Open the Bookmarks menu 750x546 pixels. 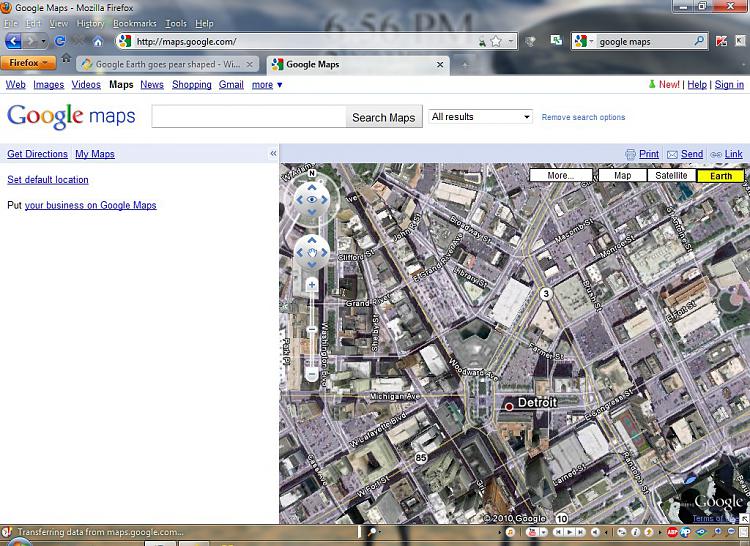(x=134, y=23)
